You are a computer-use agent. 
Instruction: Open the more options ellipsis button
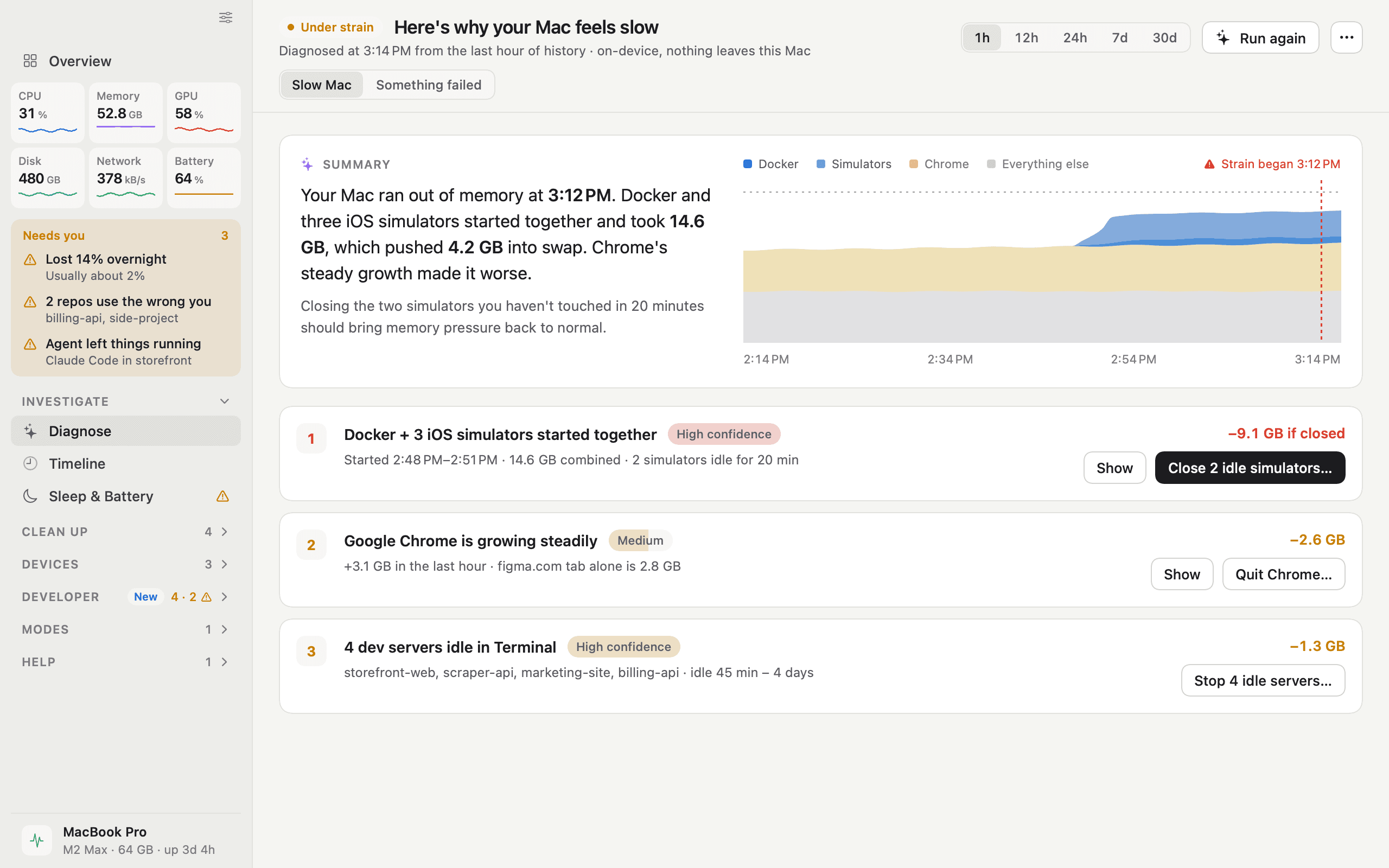click(1347, 38)
